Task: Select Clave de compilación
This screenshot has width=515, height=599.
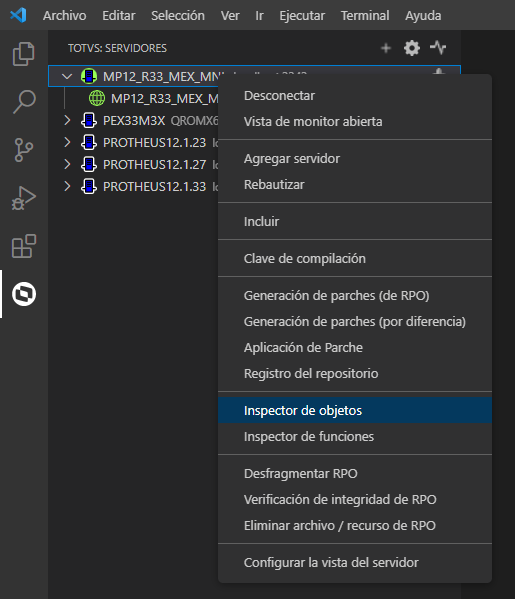Action: point(355,259)
